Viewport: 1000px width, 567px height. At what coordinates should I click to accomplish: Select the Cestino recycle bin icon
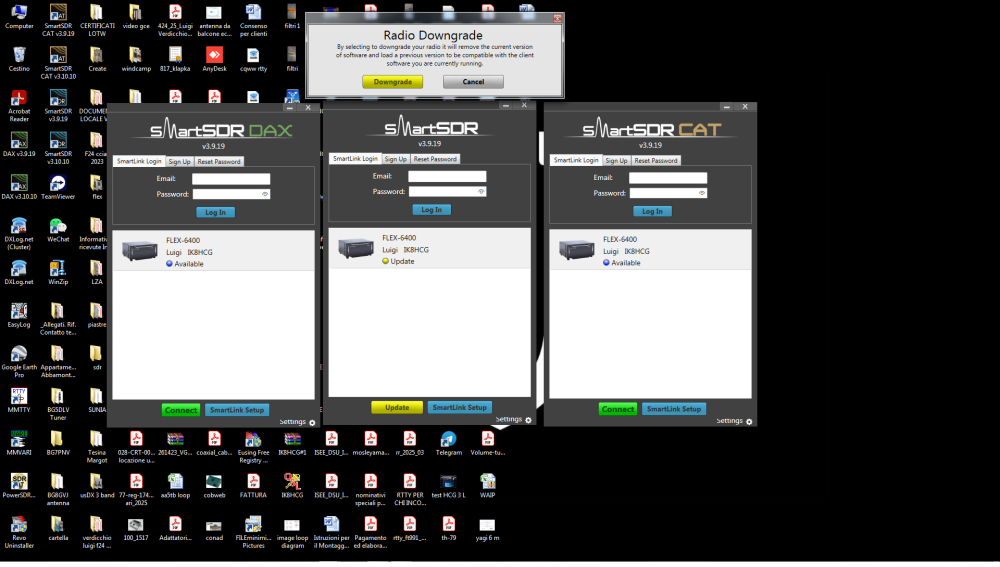pyautogui.click(x=19, y=59)
